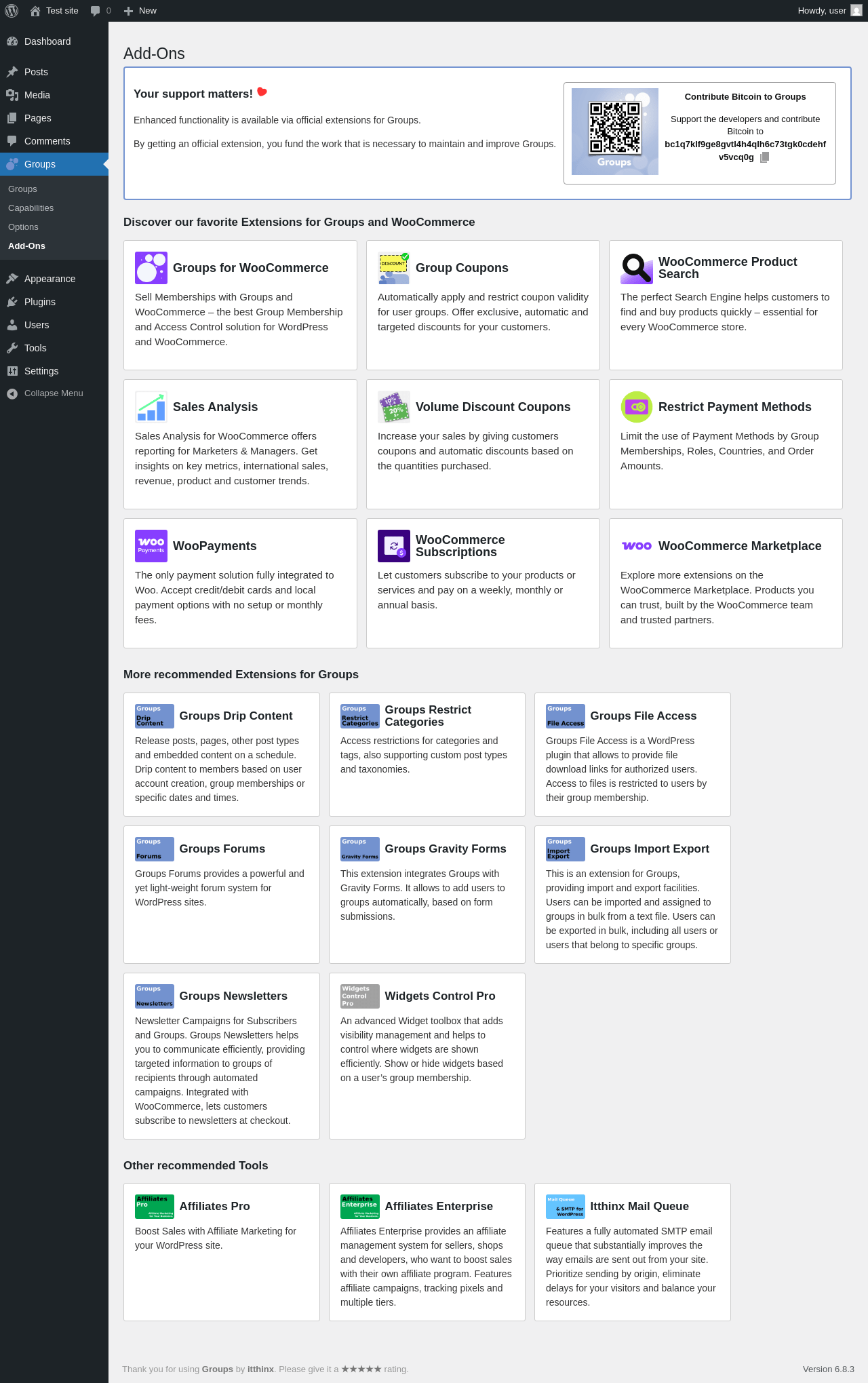Click Groups link in footer thank-you
868x1383 pixels.
click(218, 1369)
